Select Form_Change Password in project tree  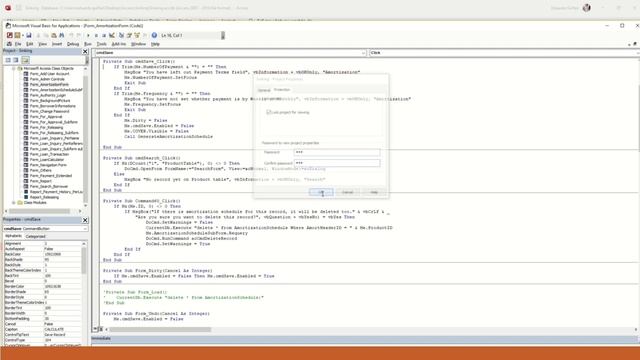(49, 111)
